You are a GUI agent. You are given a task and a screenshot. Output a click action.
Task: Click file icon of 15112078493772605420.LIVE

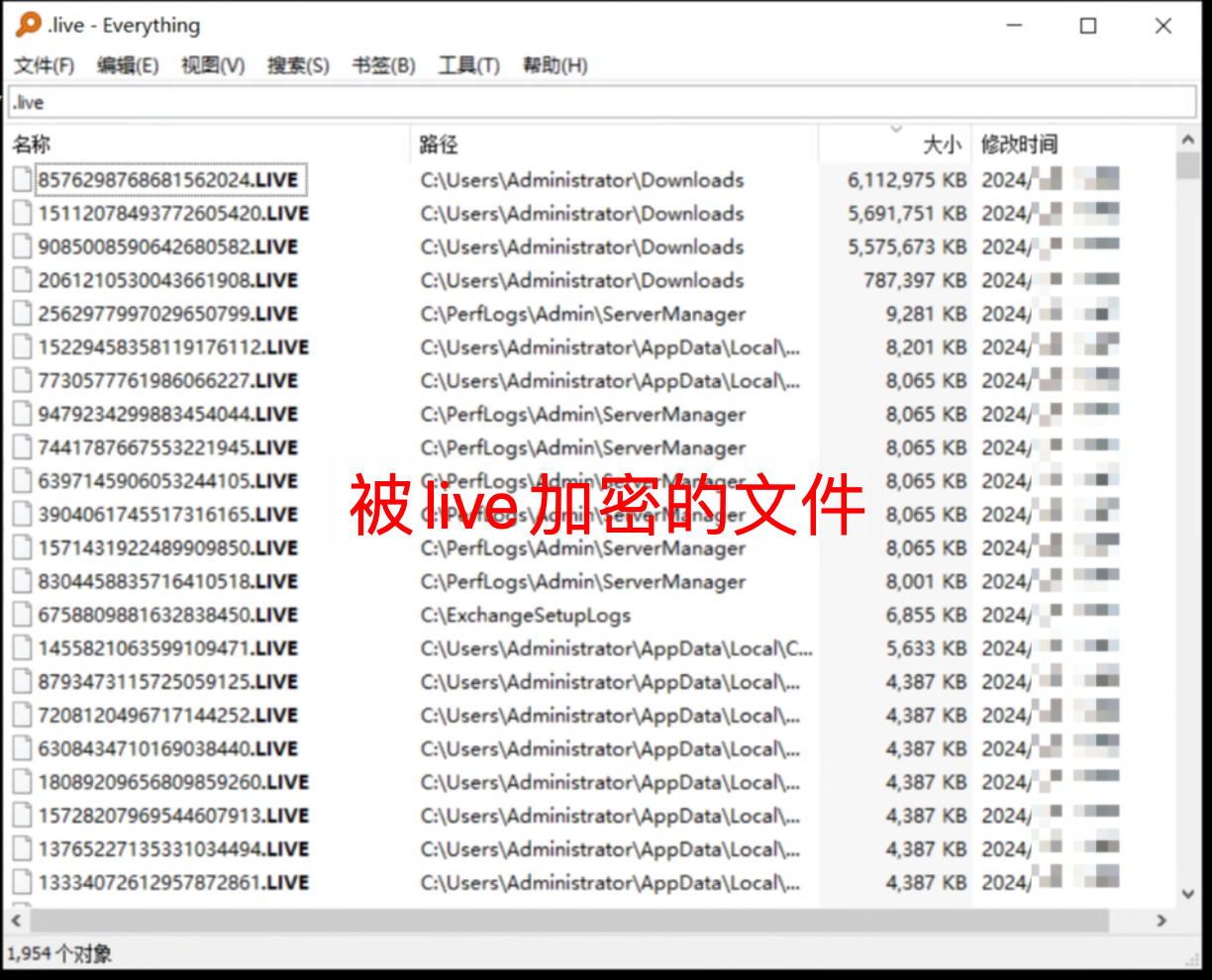click(22, 214)
